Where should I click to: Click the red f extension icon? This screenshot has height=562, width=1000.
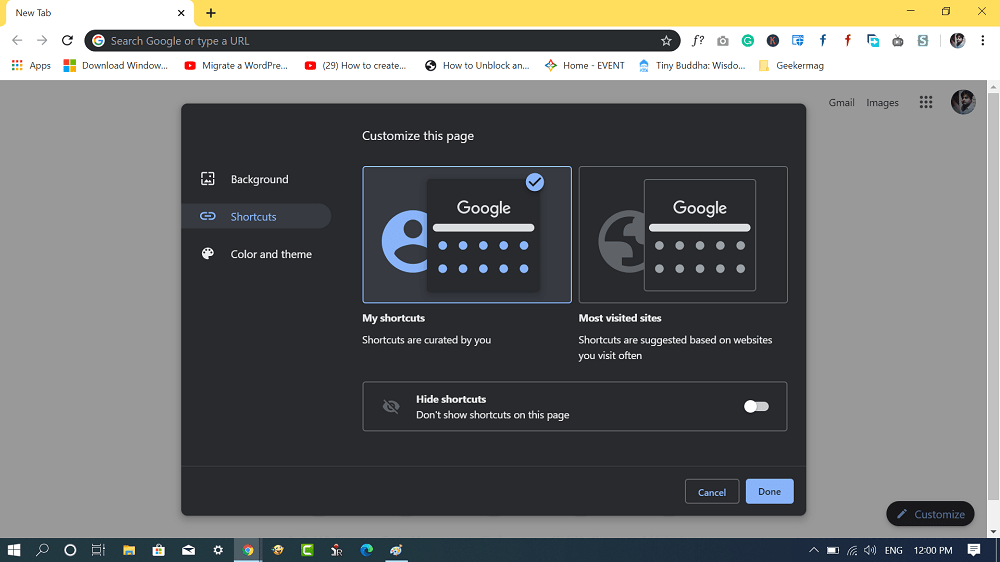point(848,41)
